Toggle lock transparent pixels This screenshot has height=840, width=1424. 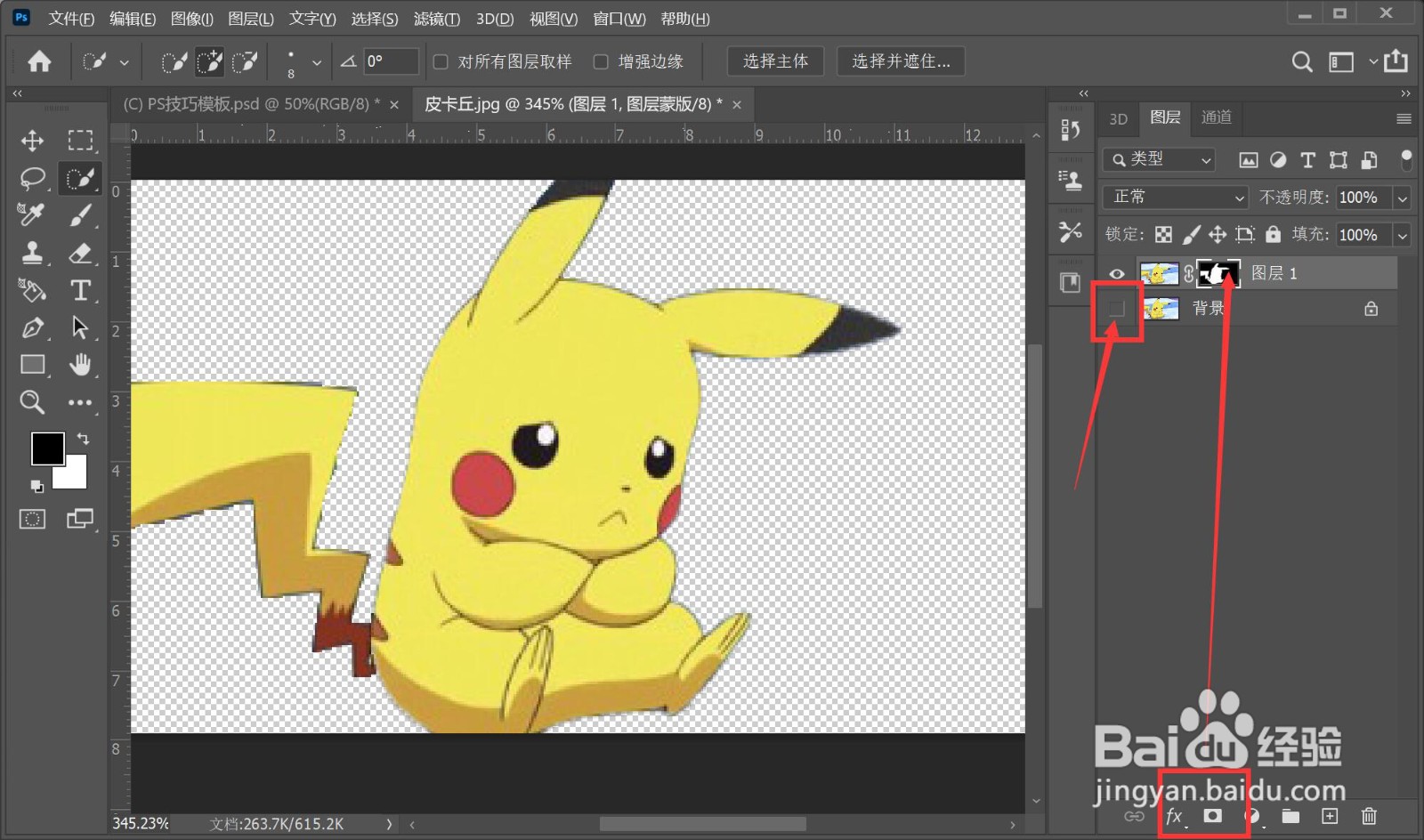click(x=1163, y=234)
